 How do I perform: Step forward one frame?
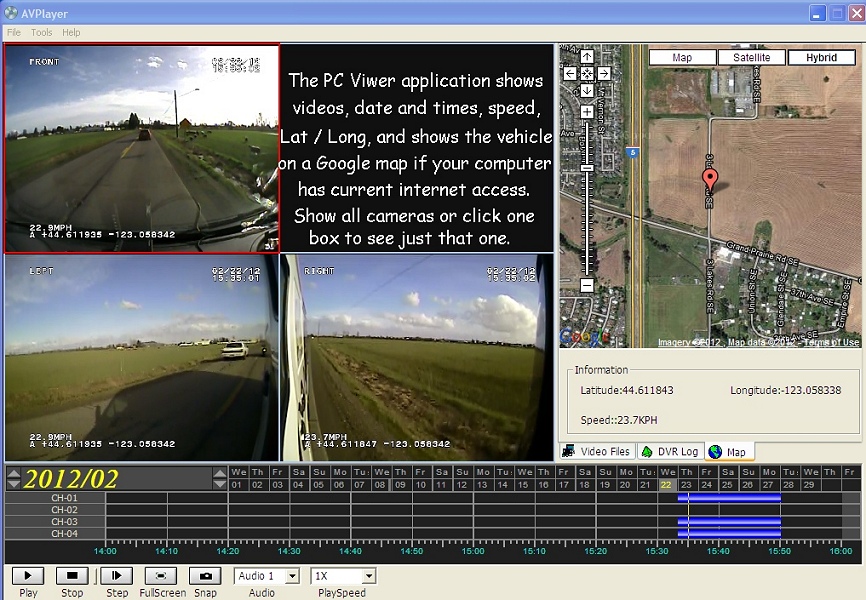pos(117,576)
